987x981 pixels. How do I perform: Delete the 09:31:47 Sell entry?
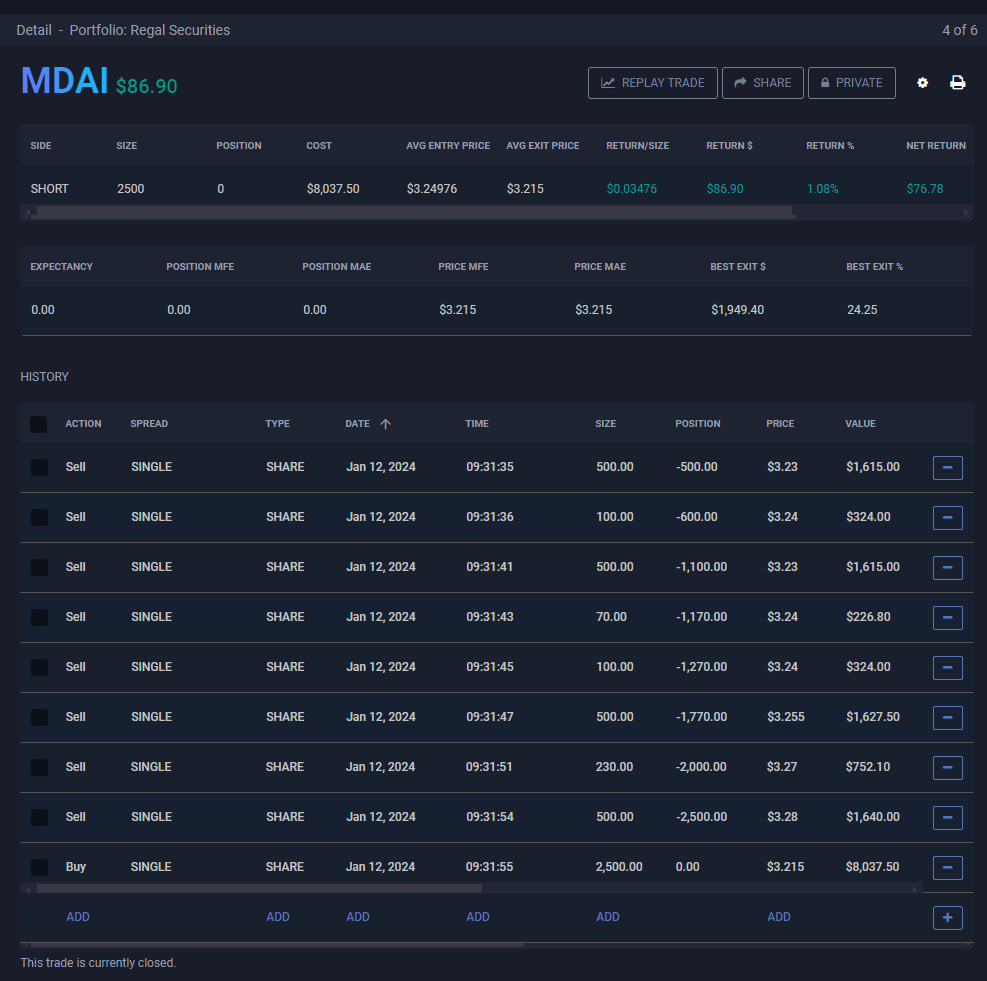947,718
